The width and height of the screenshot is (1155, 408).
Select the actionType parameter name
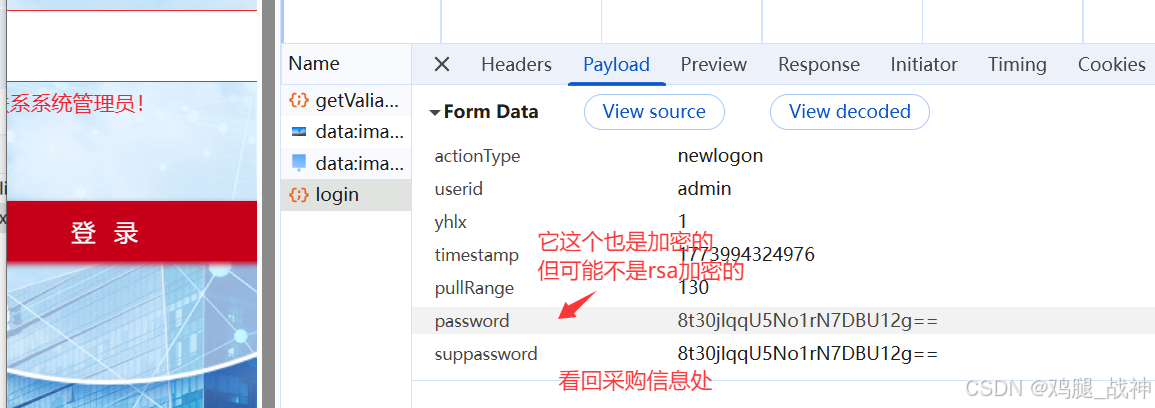pyautogui.click(x=477, y=156)
